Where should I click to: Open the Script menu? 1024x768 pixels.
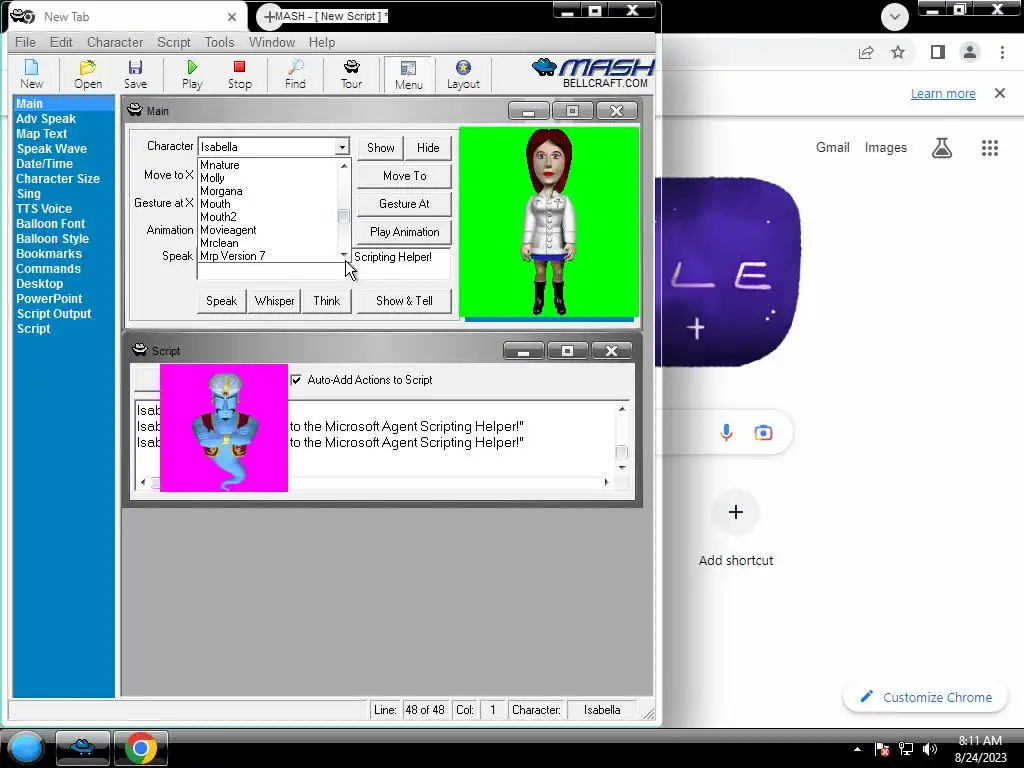point(174,42)
